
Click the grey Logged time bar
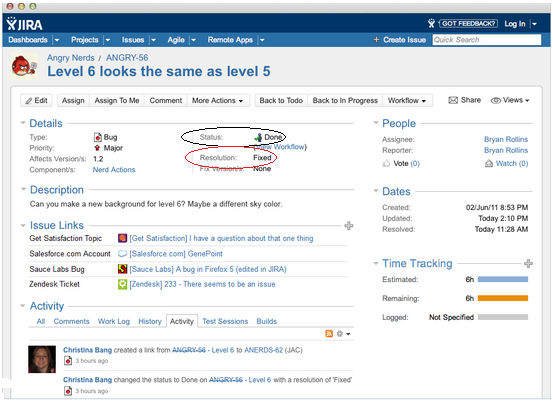tap(503, 317)
